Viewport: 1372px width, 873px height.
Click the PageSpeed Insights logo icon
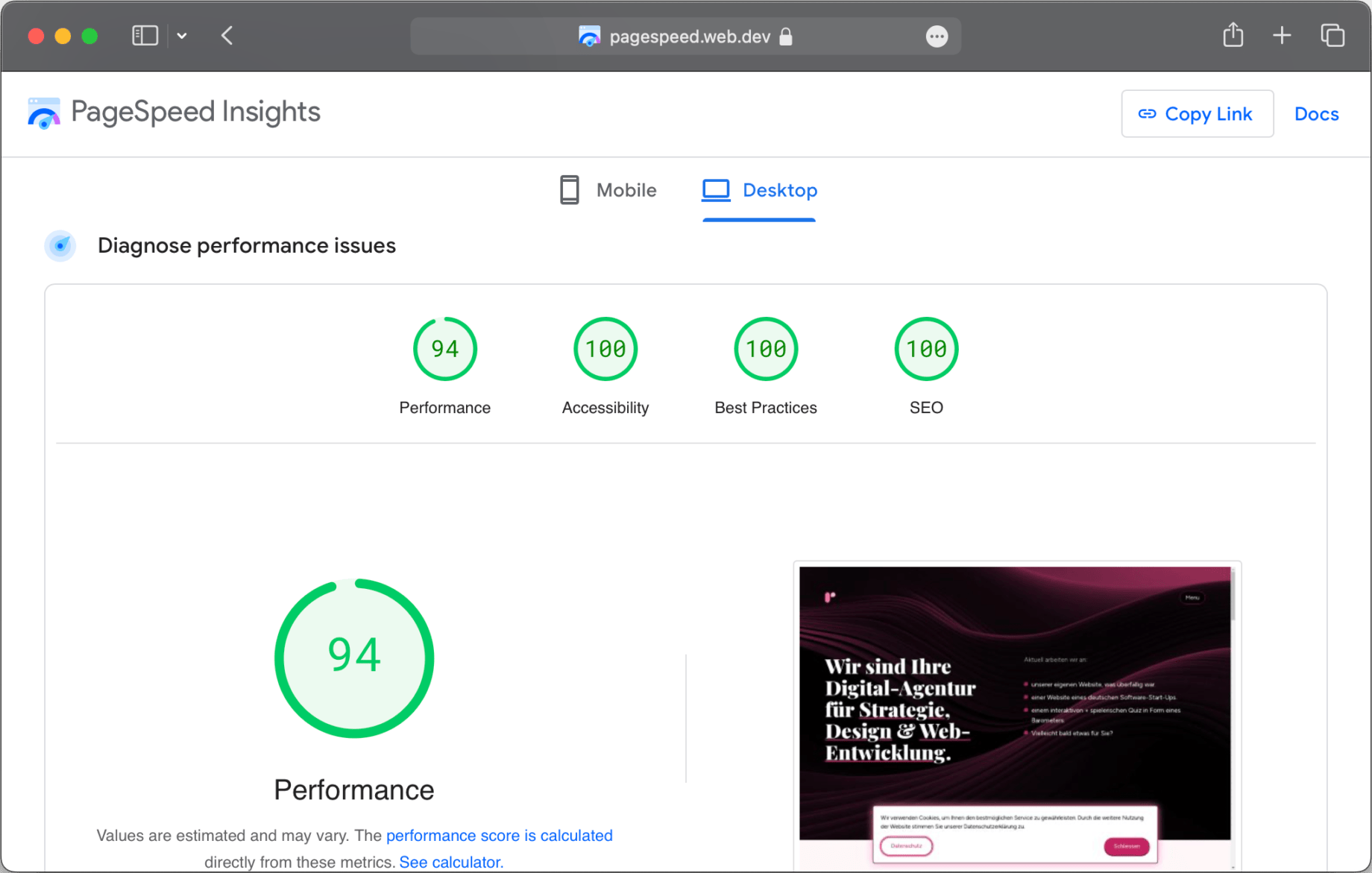[x=44, y=113]
